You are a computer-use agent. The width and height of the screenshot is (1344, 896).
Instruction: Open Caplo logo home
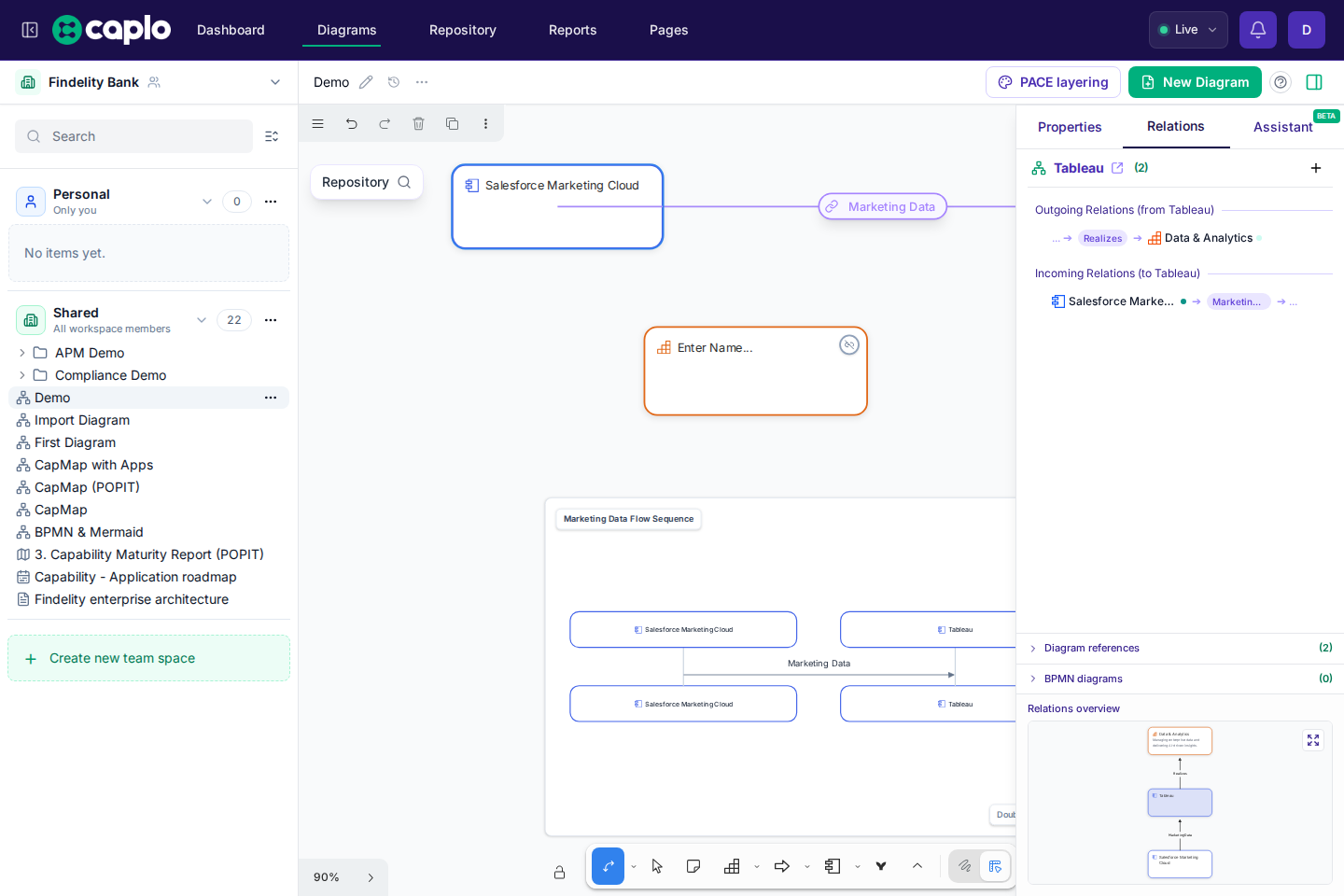coord(112,30)
